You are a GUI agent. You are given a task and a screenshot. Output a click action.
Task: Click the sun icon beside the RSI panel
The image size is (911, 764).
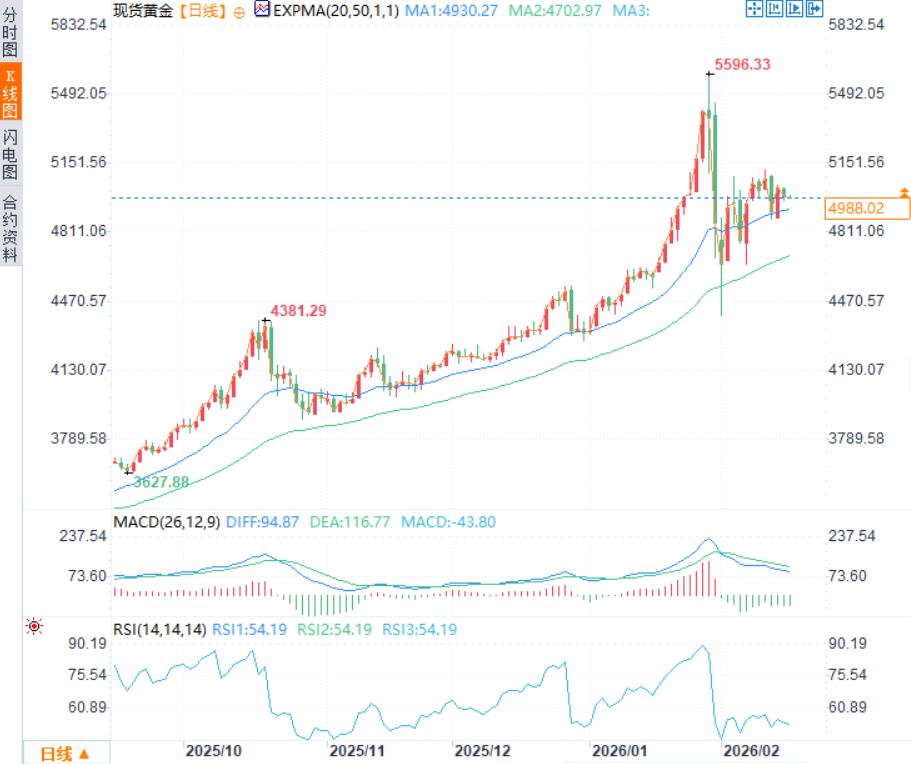pyautogui.click(x=33, y=625)
